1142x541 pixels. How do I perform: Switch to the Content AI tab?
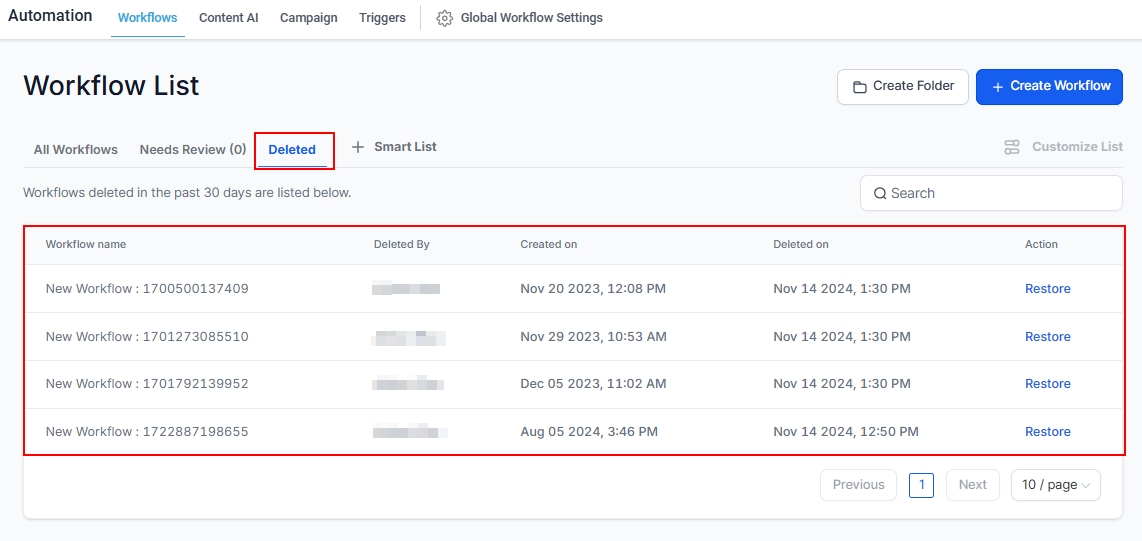point(228,18)
